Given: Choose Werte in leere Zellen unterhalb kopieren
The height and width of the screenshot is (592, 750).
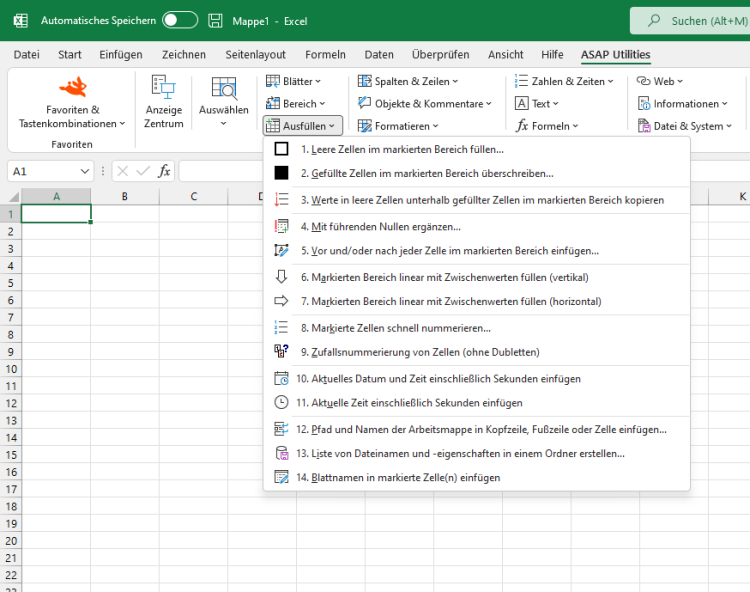Looking at the screenshot, I should tap(476, 200).
